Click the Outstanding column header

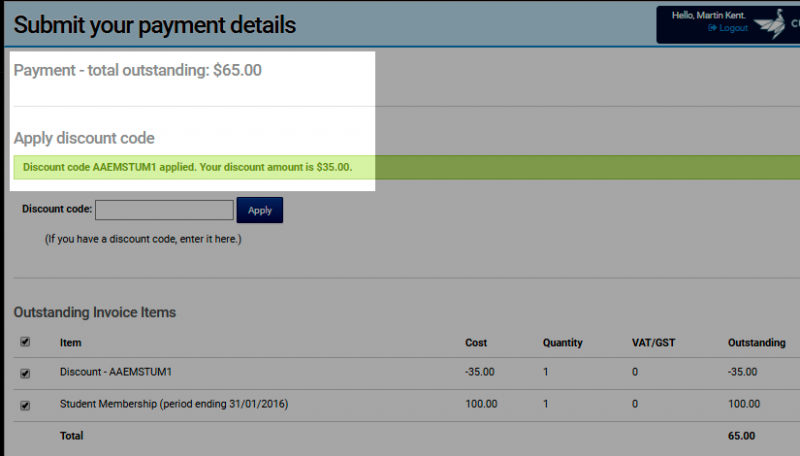pyautogui.click(x=757, y=343)
